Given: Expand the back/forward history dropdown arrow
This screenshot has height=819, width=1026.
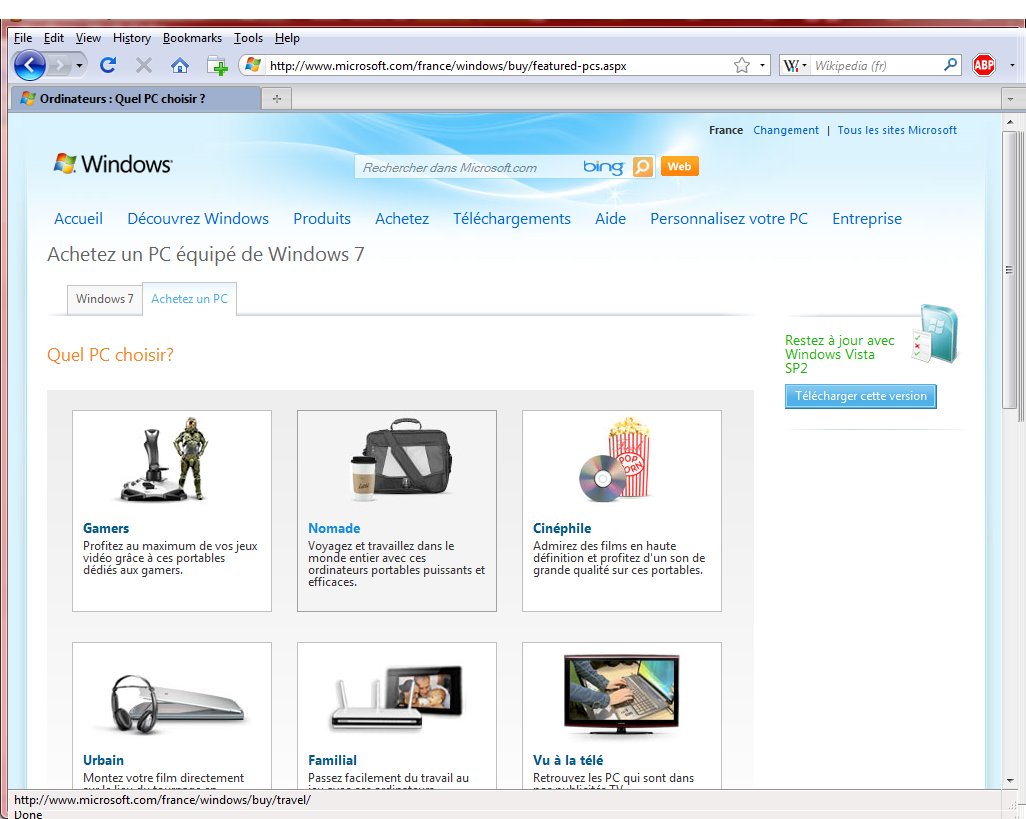Looking at the screenshot, I should [79, 65].
